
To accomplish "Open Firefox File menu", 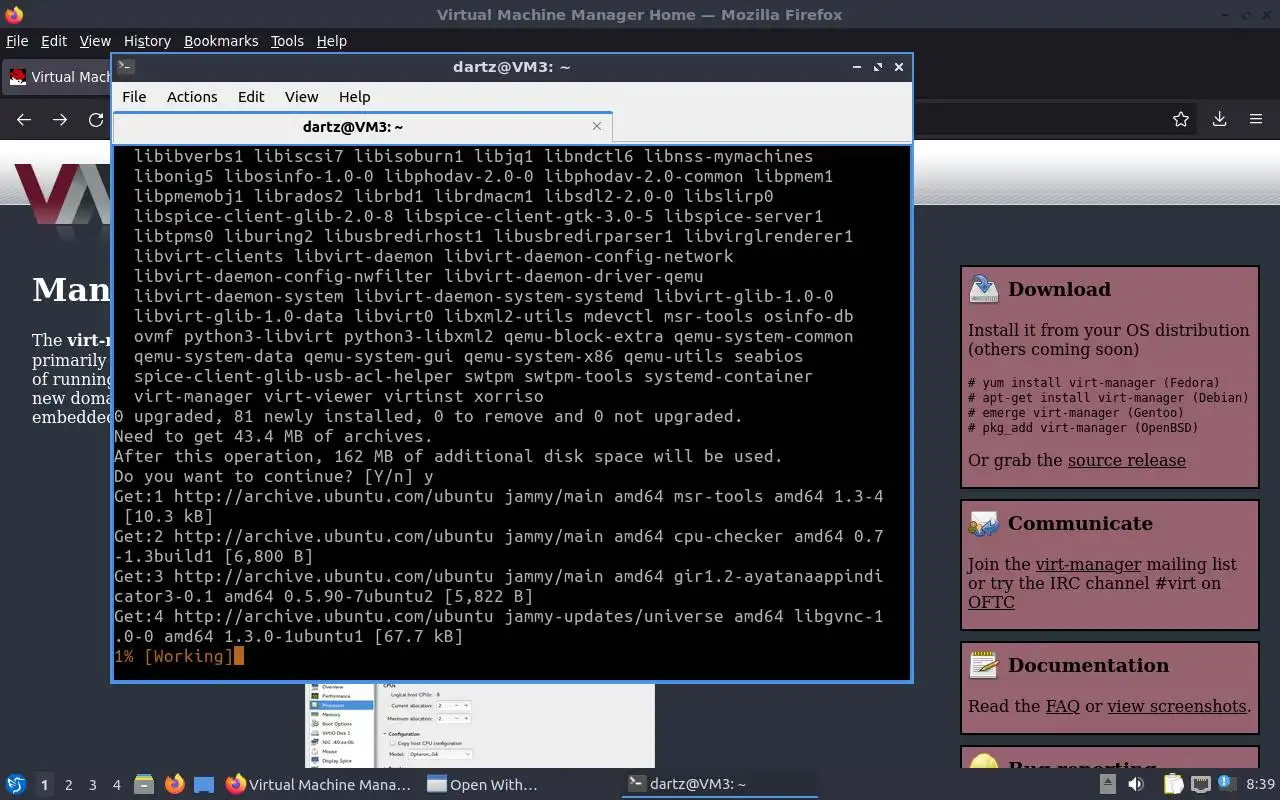I will 17,41.
